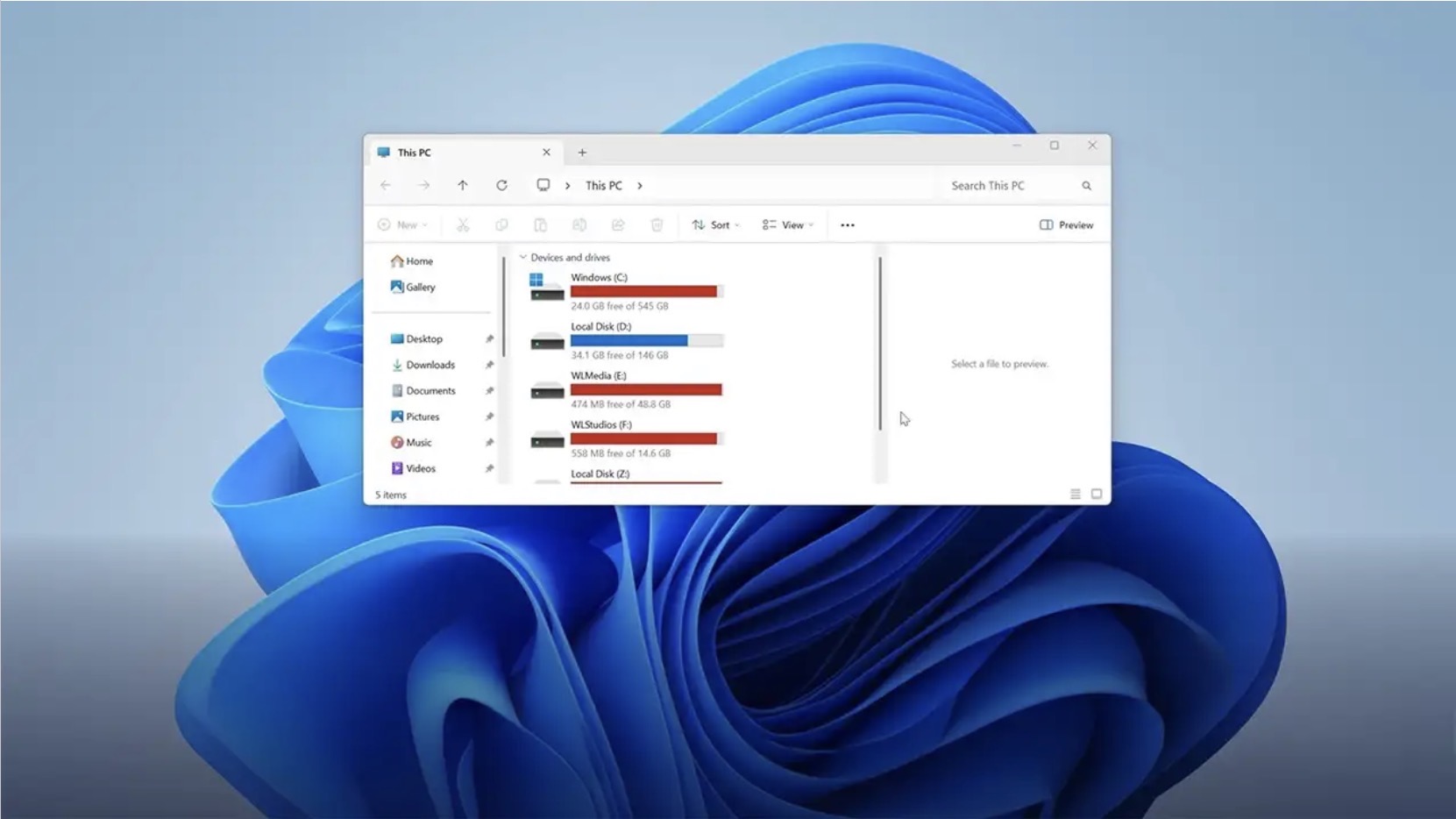Click the Share icon in toolbar
Image resolution: width=1456 pixels, height=819 pixels.
point(618,225)
